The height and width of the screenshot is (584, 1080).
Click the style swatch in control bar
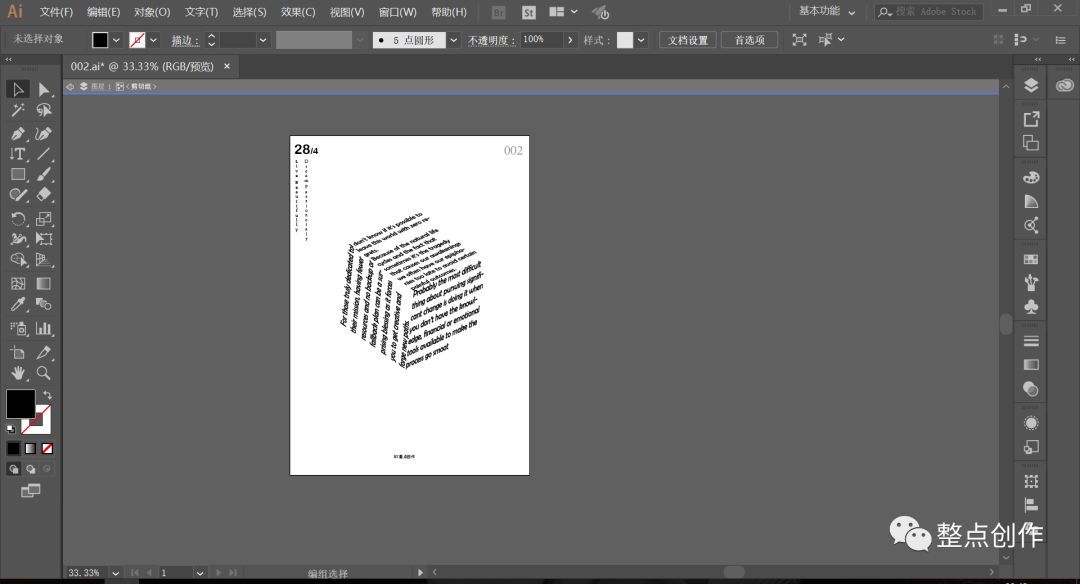[625, 40]
